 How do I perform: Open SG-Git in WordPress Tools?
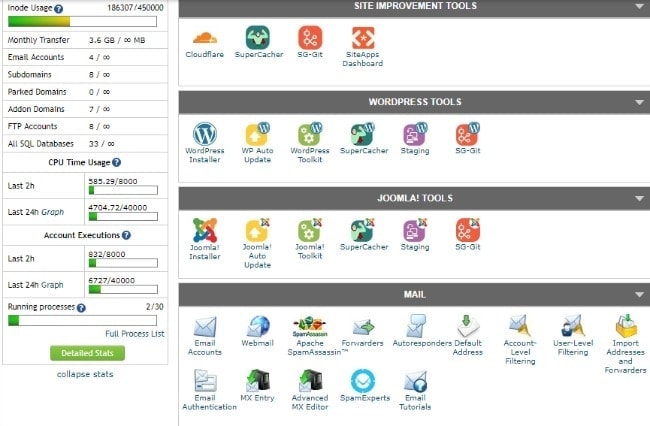pos(468,139)
